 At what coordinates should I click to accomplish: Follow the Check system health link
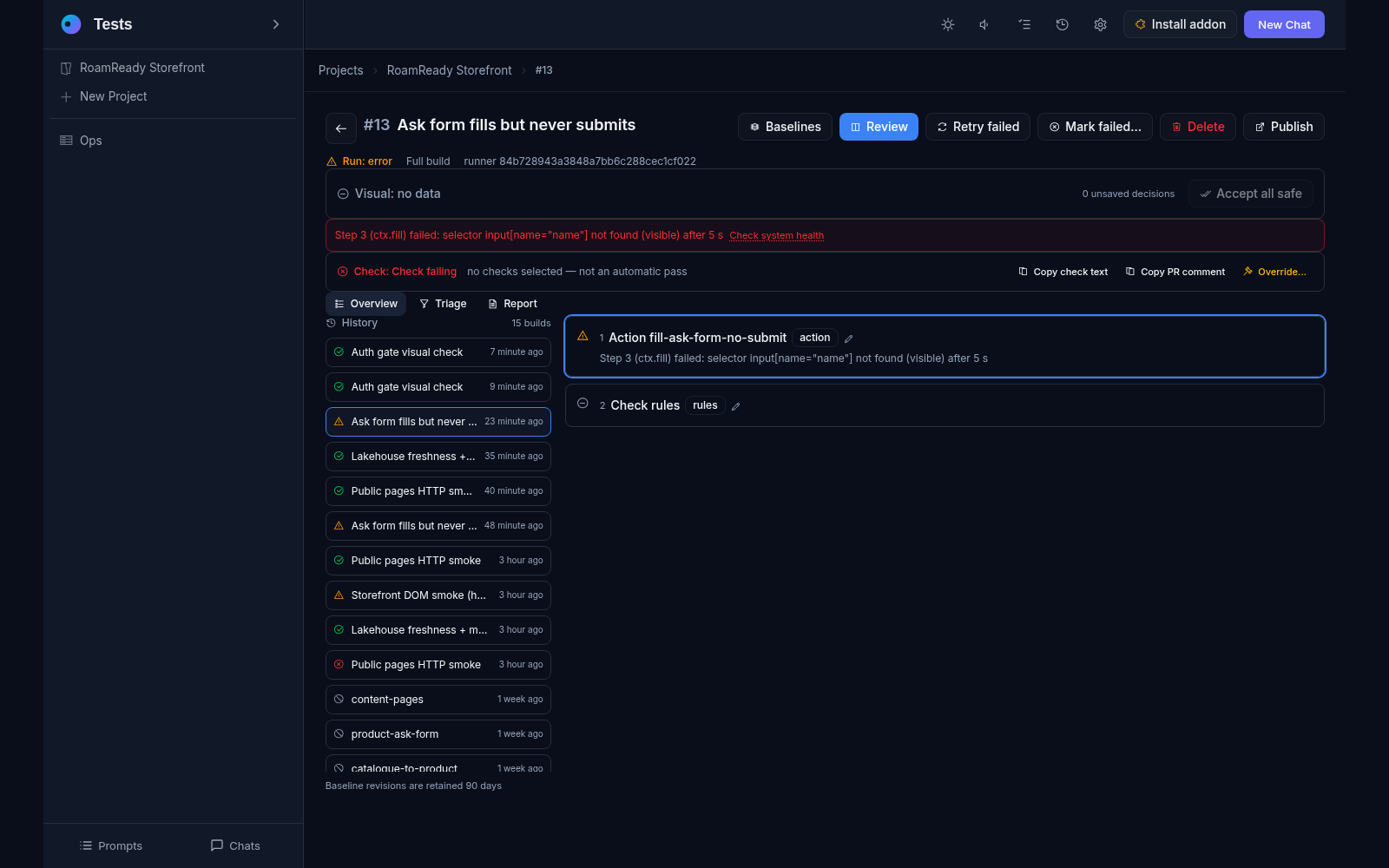(776, 235)
